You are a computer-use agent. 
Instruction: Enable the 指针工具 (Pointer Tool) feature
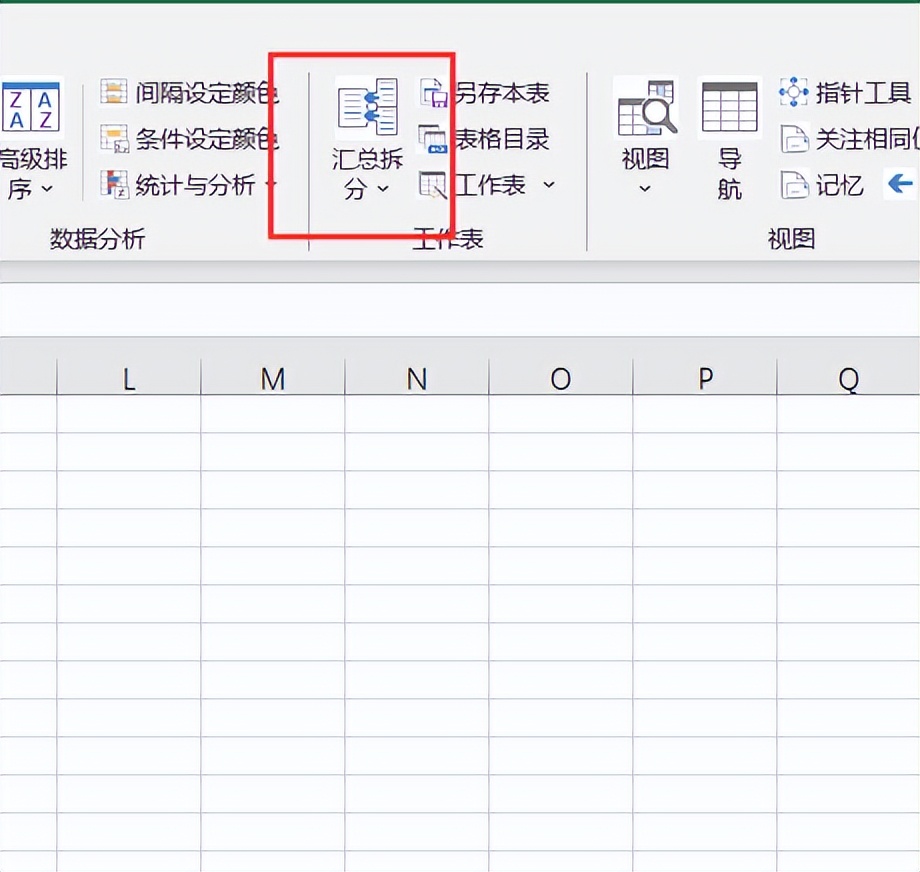tap(850, 93)
